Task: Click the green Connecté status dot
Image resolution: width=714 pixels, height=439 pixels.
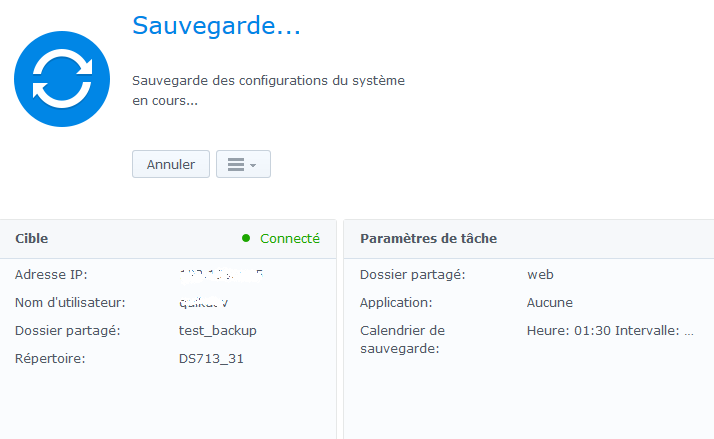Action: pos(246,238)
